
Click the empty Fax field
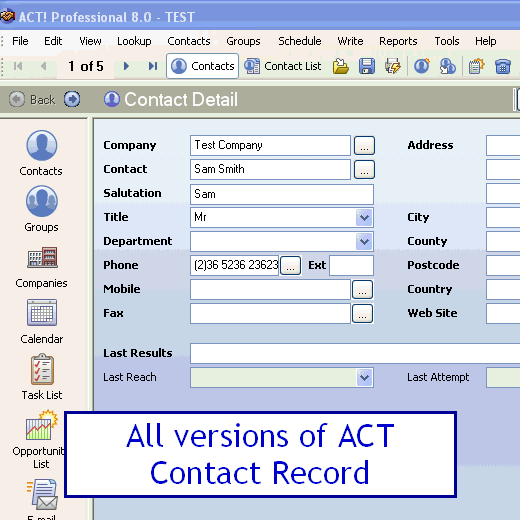pos(270,313)
